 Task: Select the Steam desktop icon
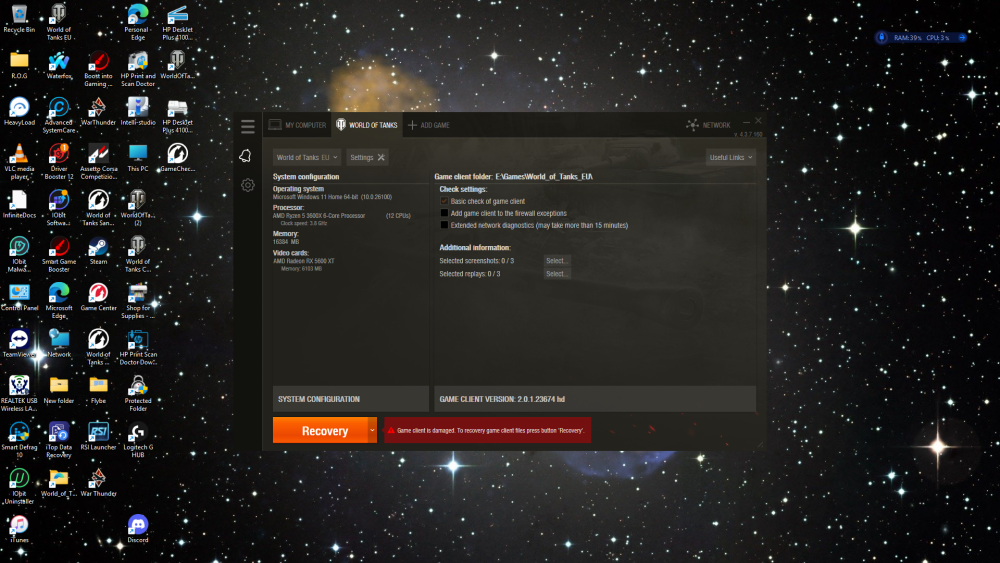coord(98,251)
